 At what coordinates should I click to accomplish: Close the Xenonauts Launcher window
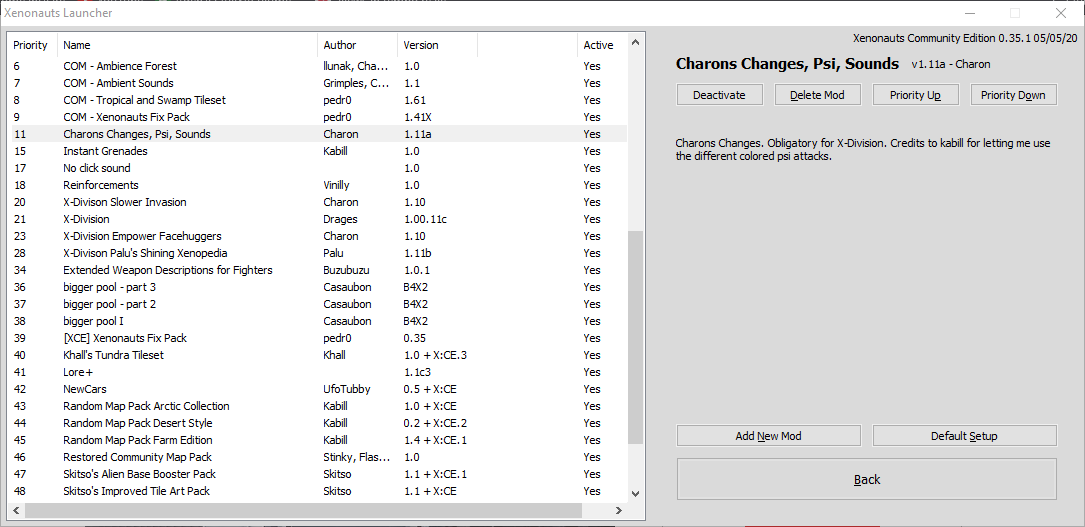pyautogui.click(x=1061, y=13)
